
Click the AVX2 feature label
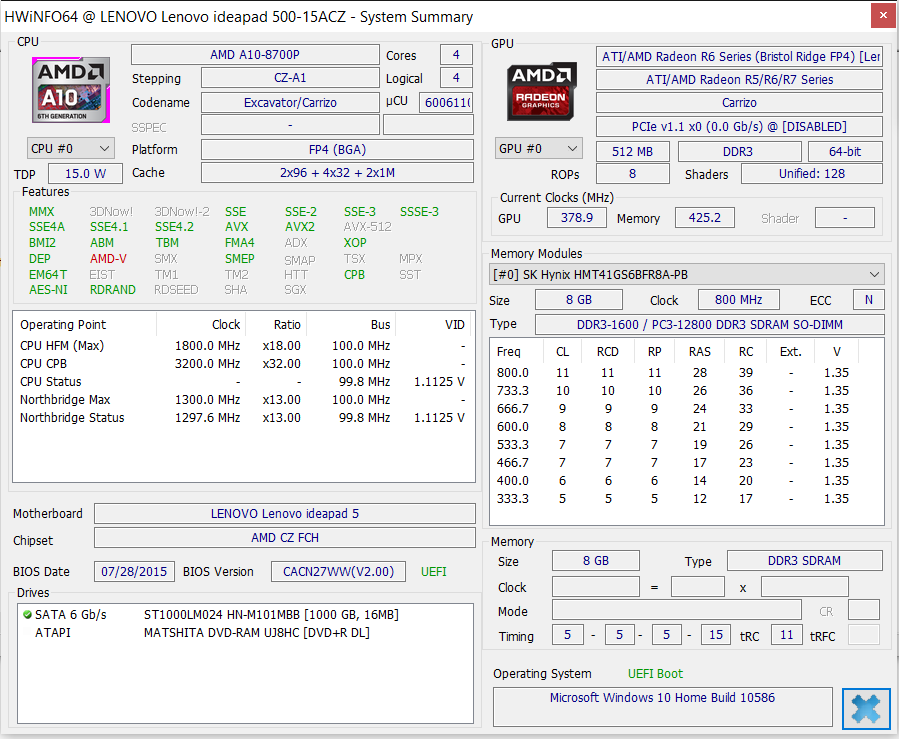point(300,226)
